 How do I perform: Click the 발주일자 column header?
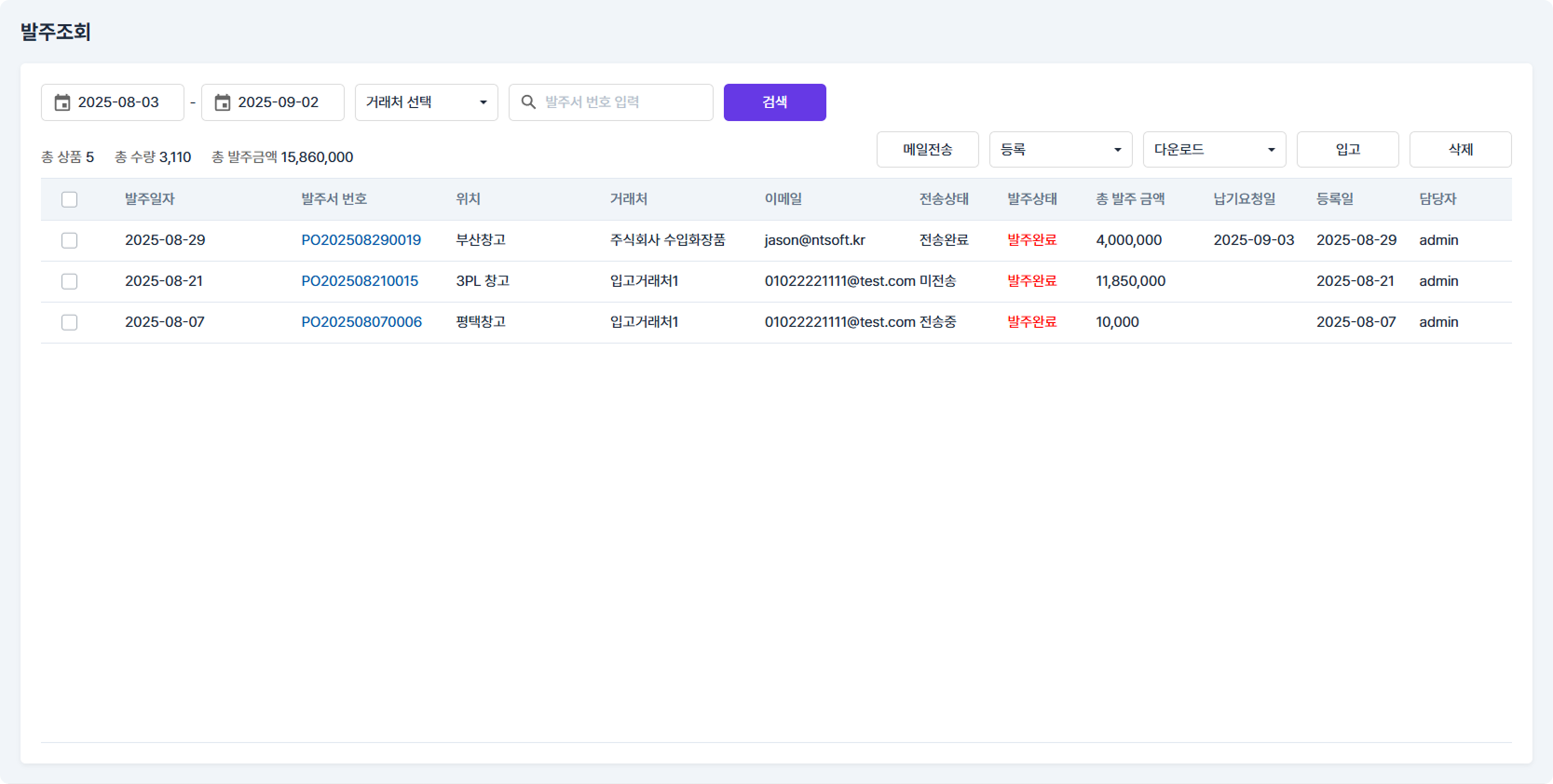150,199
